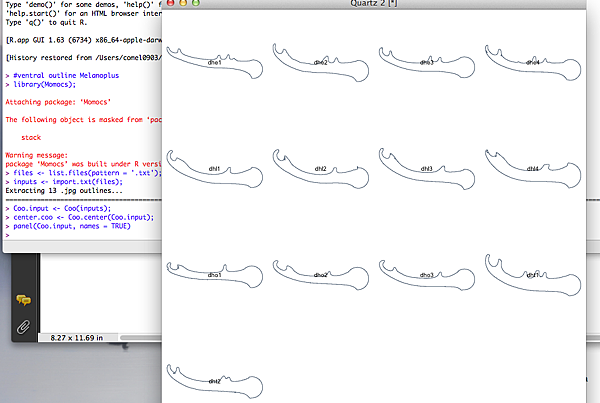Select the dhl3 outline in the plot

[x=427, y=169]
